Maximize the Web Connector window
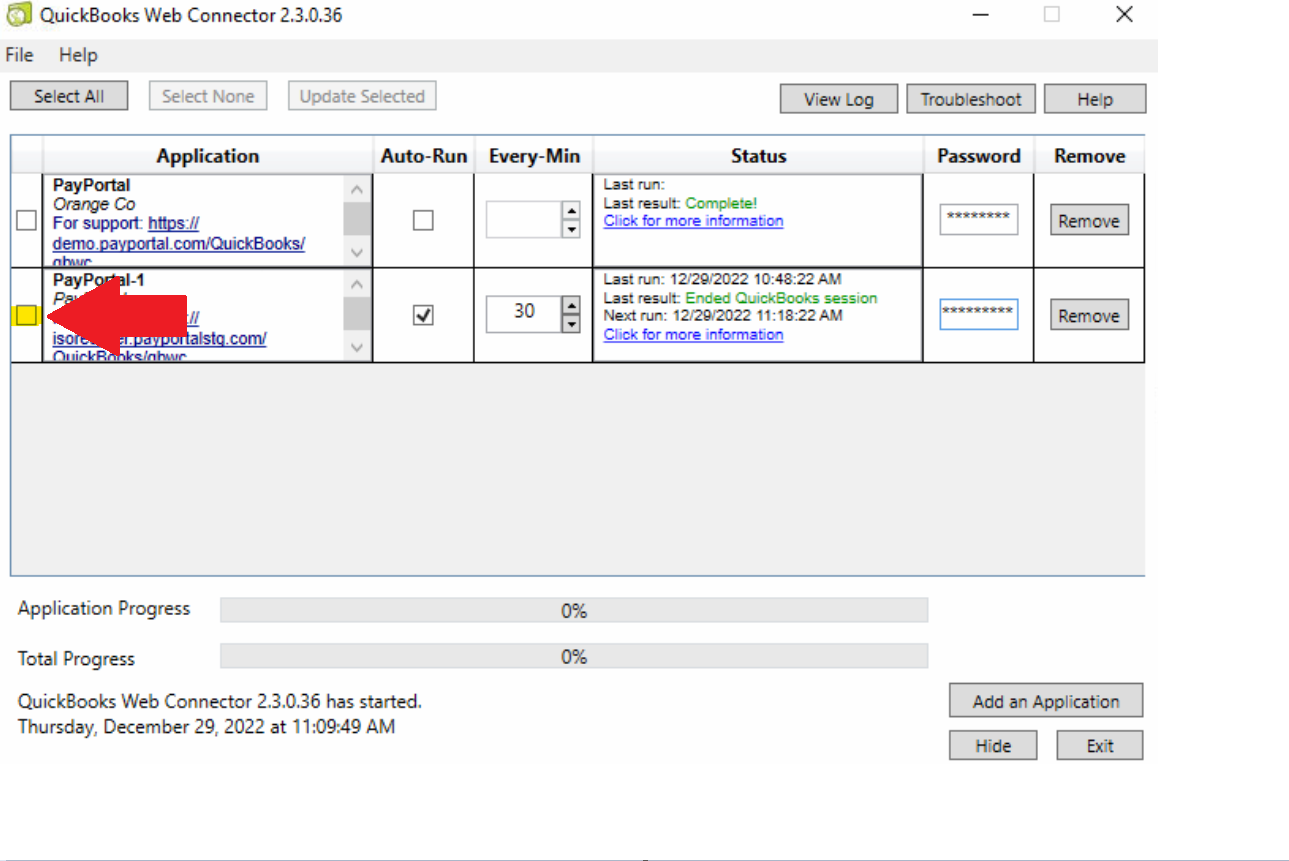Screen dimensions: 1289x861 click(1051, 15)
